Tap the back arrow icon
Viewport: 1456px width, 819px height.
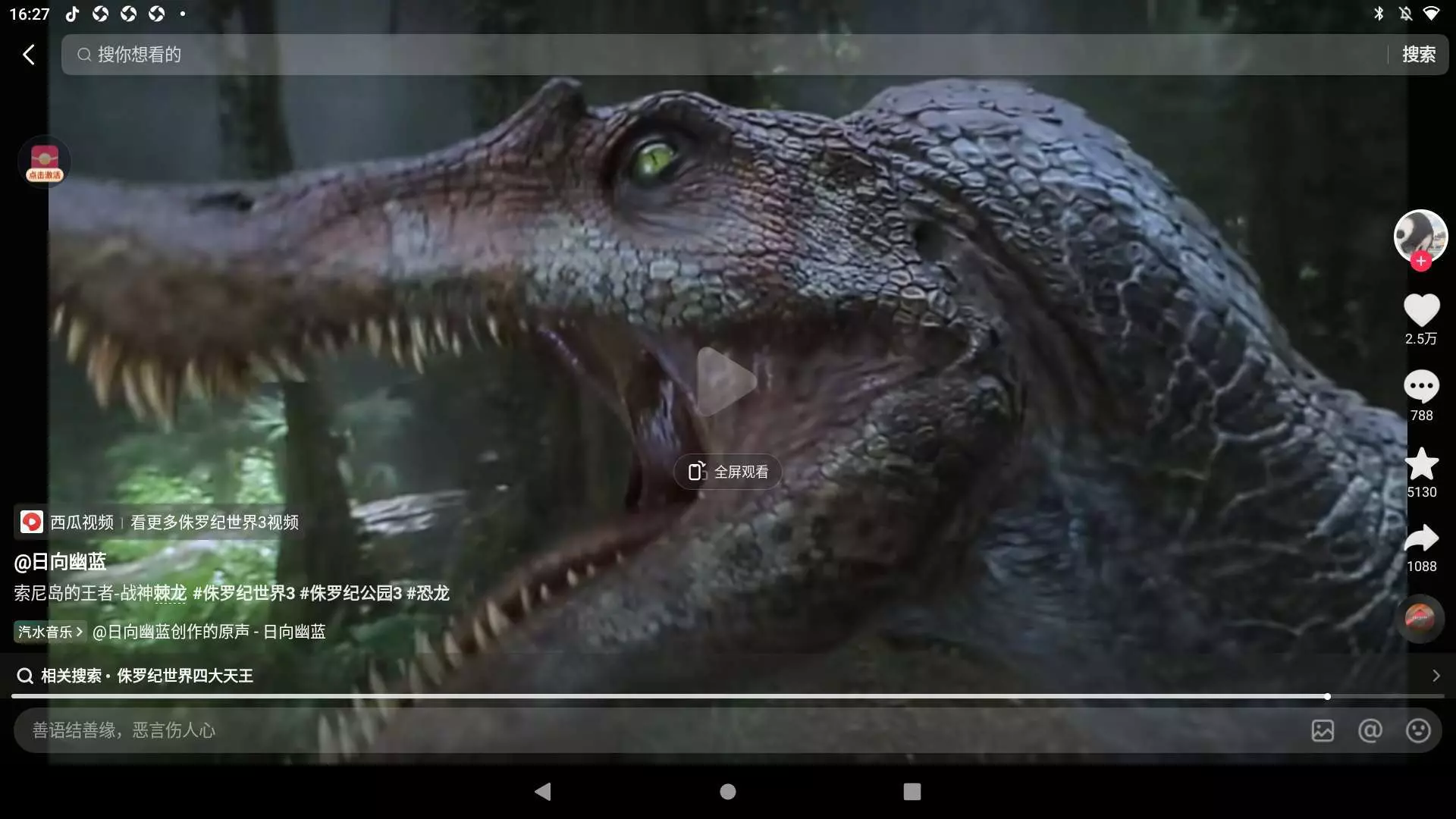tap(29, 55)
